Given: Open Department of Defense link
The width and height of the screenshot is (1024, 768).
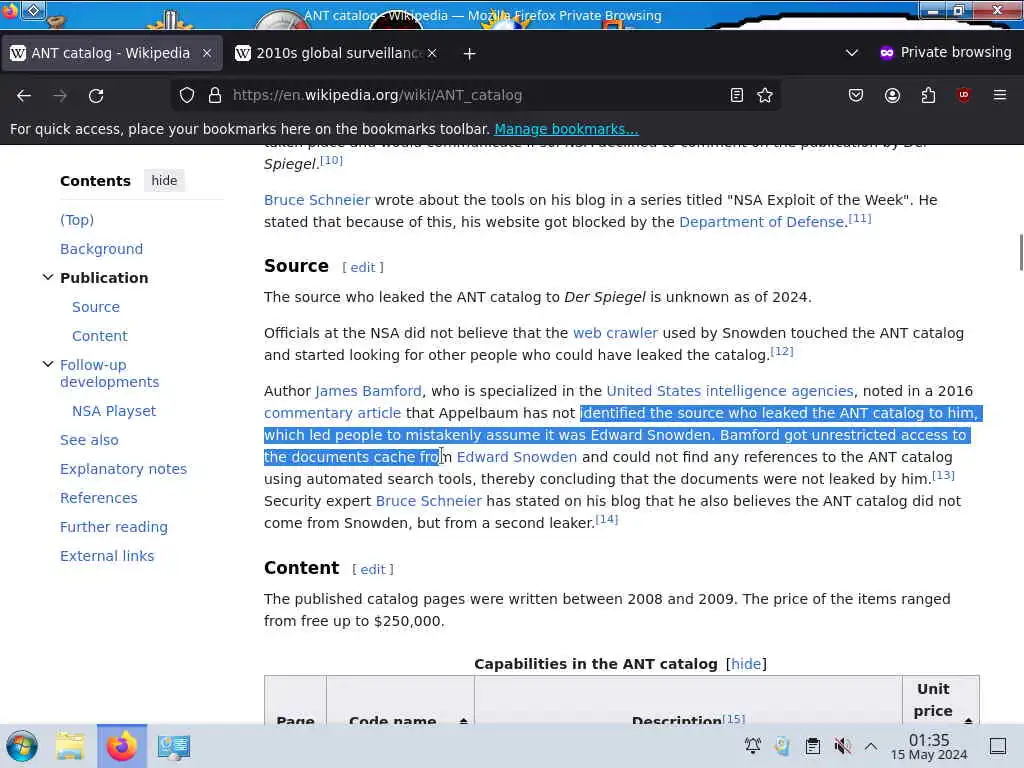Looking at the screenshot, I should pyautogui.click(x=761, y=222).
